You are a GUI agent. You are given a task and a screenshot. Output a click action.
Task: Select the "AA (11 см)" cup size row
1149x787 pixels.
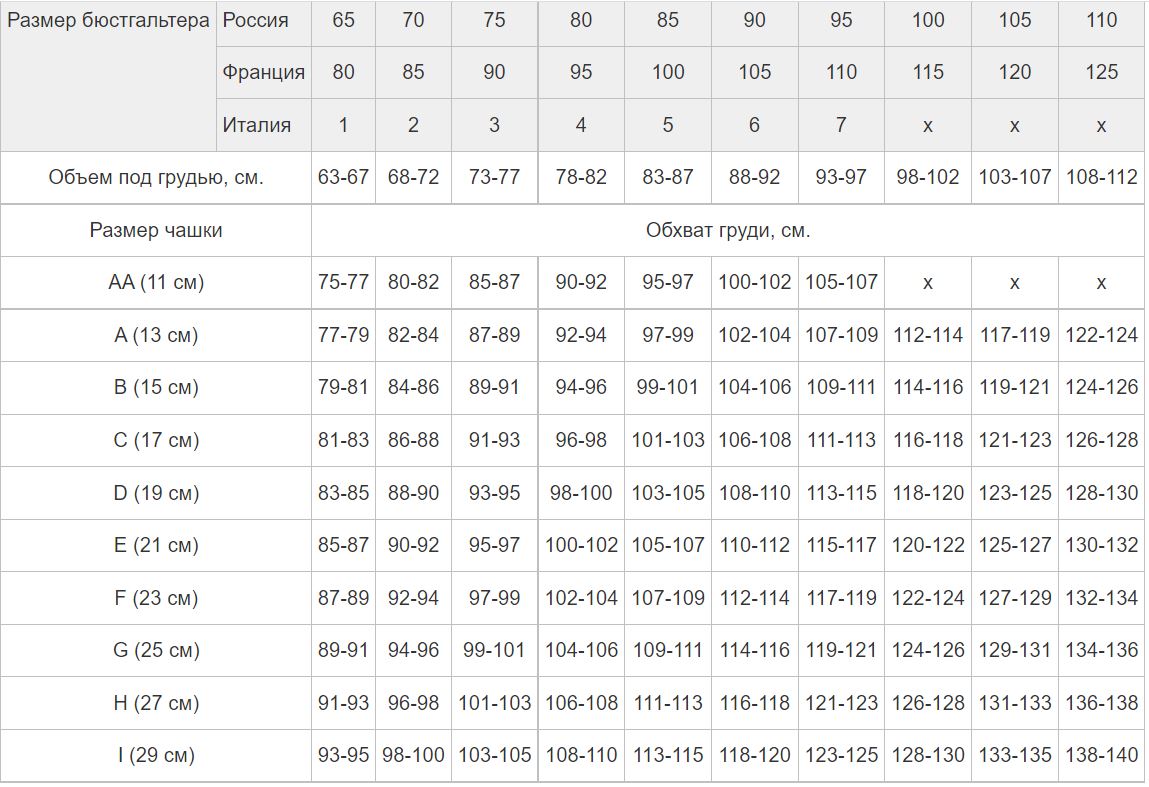[x=572, y=282]
